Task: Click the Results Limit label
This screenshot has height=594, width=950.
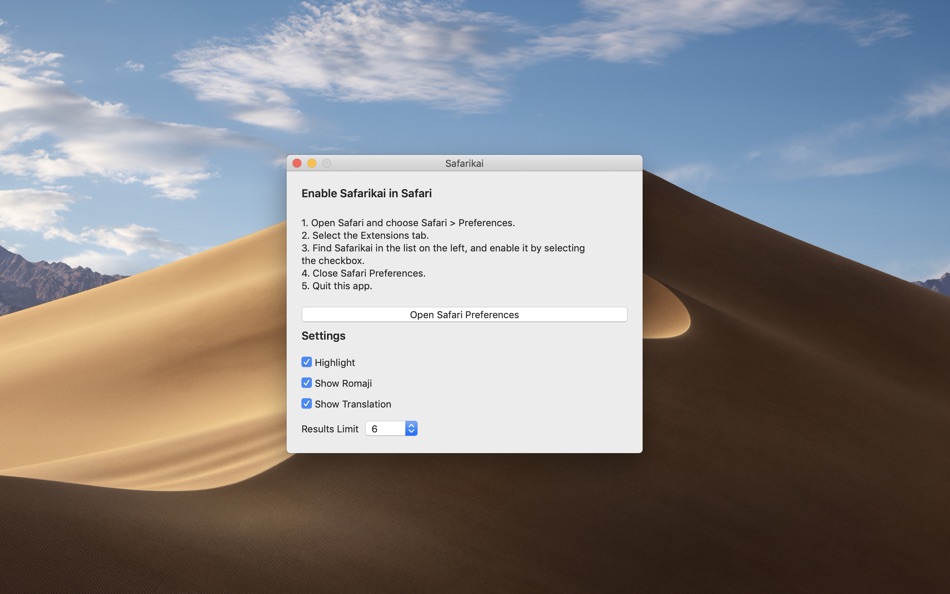Action: [x=330, y=429]
